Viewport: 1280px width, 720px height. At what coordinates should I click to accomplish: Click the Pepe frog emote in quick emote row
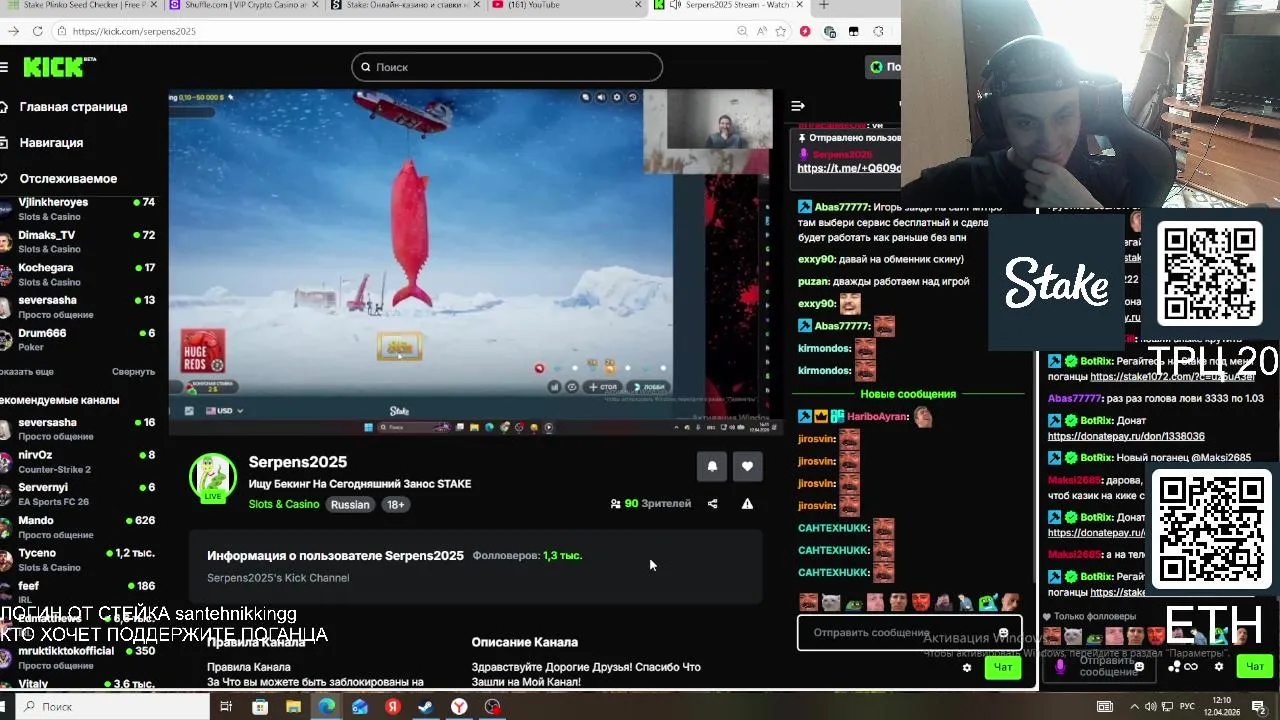[x=853, y=602]
